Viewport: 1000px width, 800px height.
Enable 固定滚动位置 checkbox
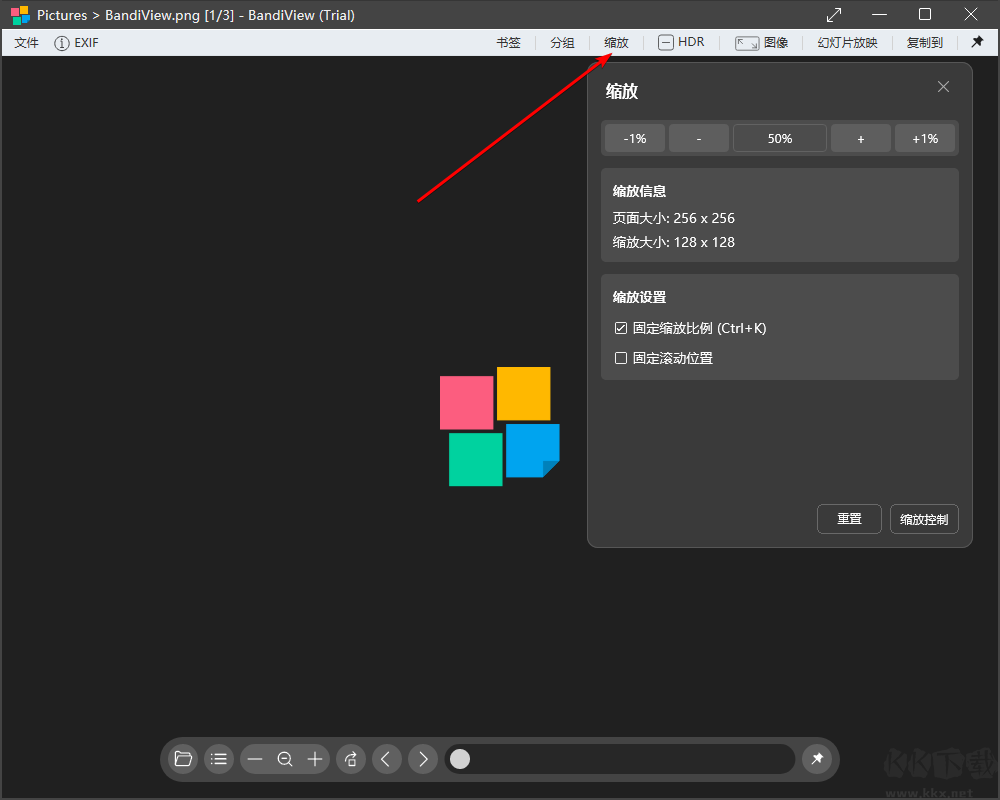click(621, 358)
